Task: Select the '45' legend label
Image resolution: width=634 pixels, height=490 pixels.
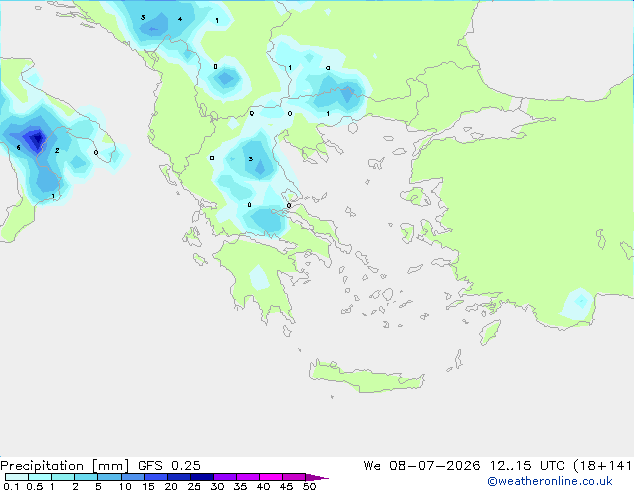Action: (286, 486)
